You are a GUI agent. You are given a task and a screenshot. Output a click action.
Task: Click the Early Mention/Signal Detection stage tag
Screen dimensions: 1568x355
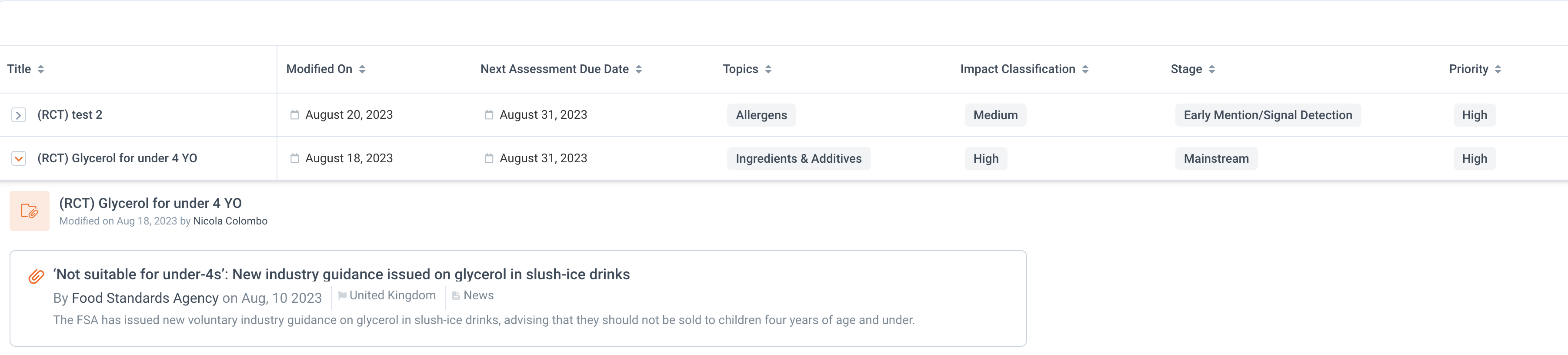[x=1267, y=115]
